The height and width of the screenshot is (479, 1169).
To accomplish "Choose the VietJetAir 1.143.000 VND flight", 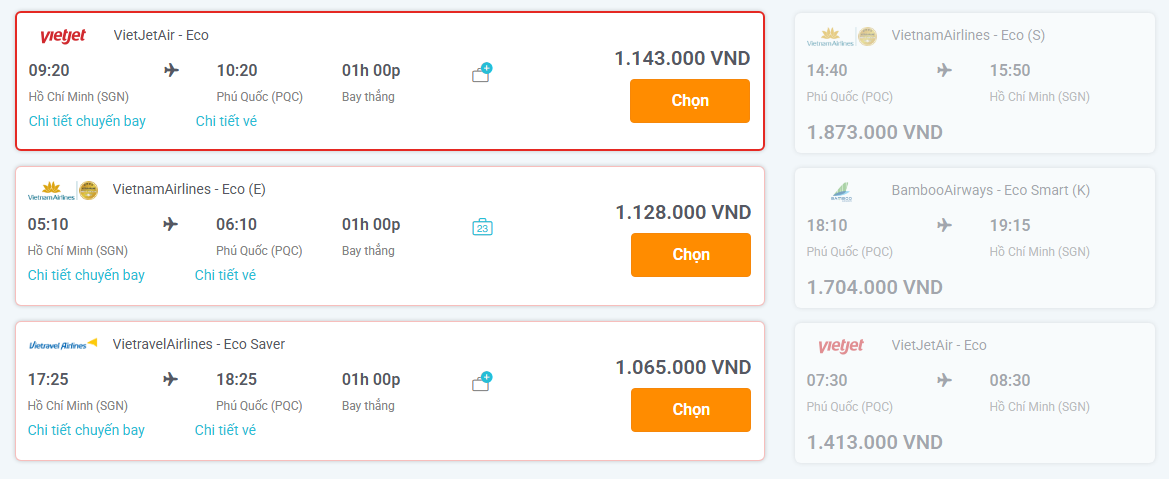I will pyautogui.click(x=690, y=101).
